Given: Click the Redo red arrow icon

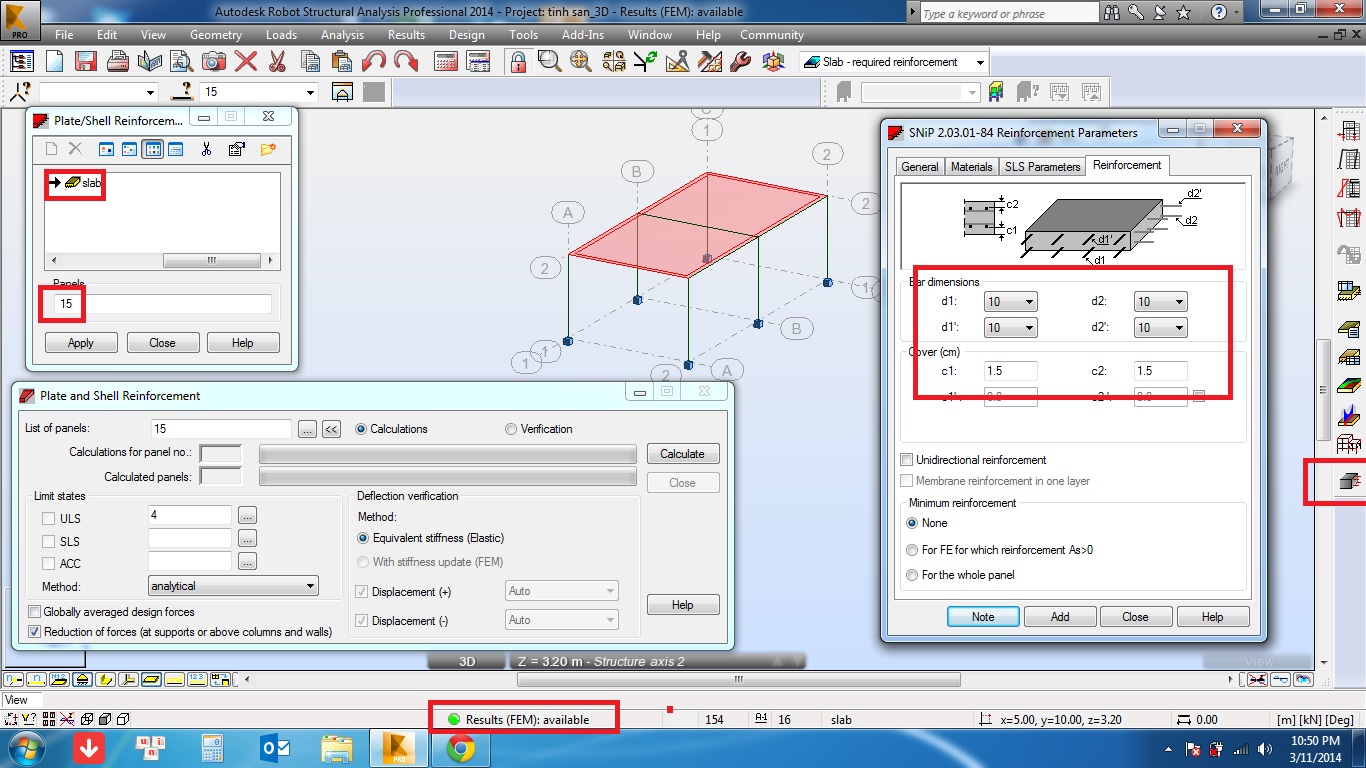Looking at the screenshot, I should (406, 62).
